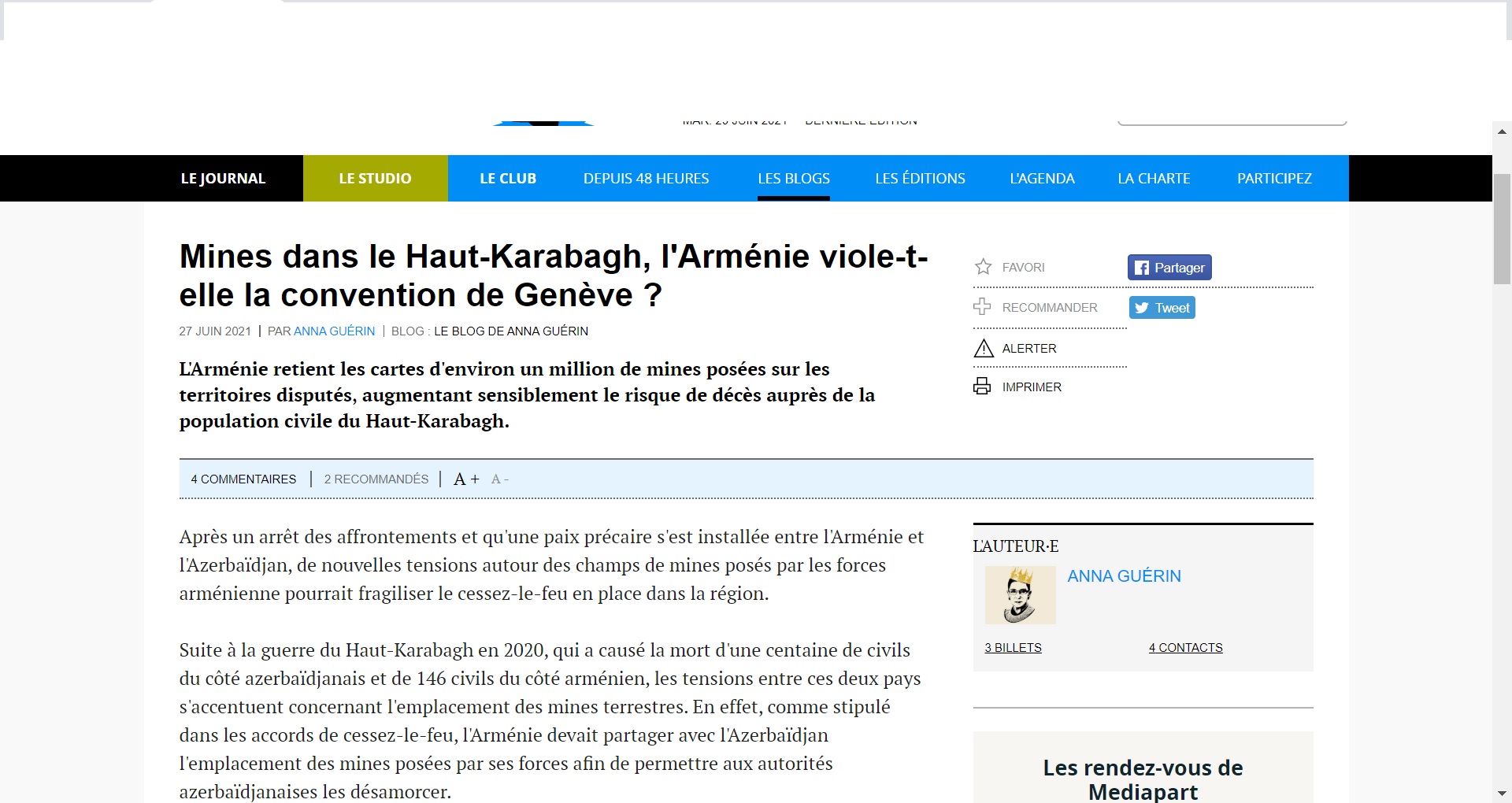Screen dimensions: 1512x803
Task: Jump to 4 commentaires
Action: pos(243,479)
